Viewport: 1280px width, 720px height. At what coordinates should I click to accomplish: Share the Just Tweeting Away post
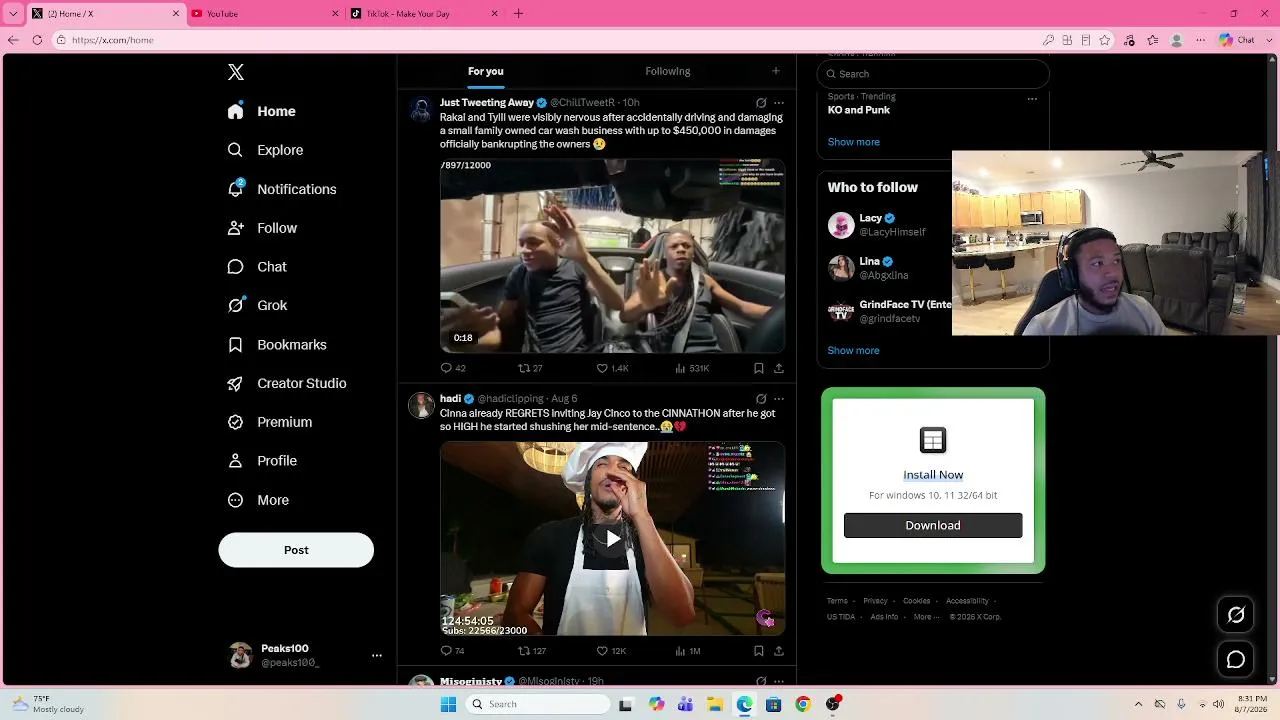tap(778, 368)
